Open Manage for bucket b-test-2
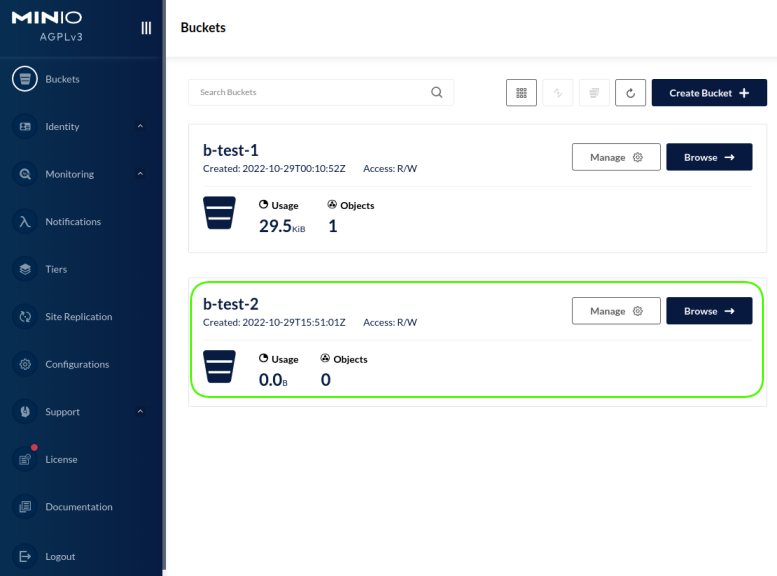The width and height of the screenshot is (777, 576). 615,311
